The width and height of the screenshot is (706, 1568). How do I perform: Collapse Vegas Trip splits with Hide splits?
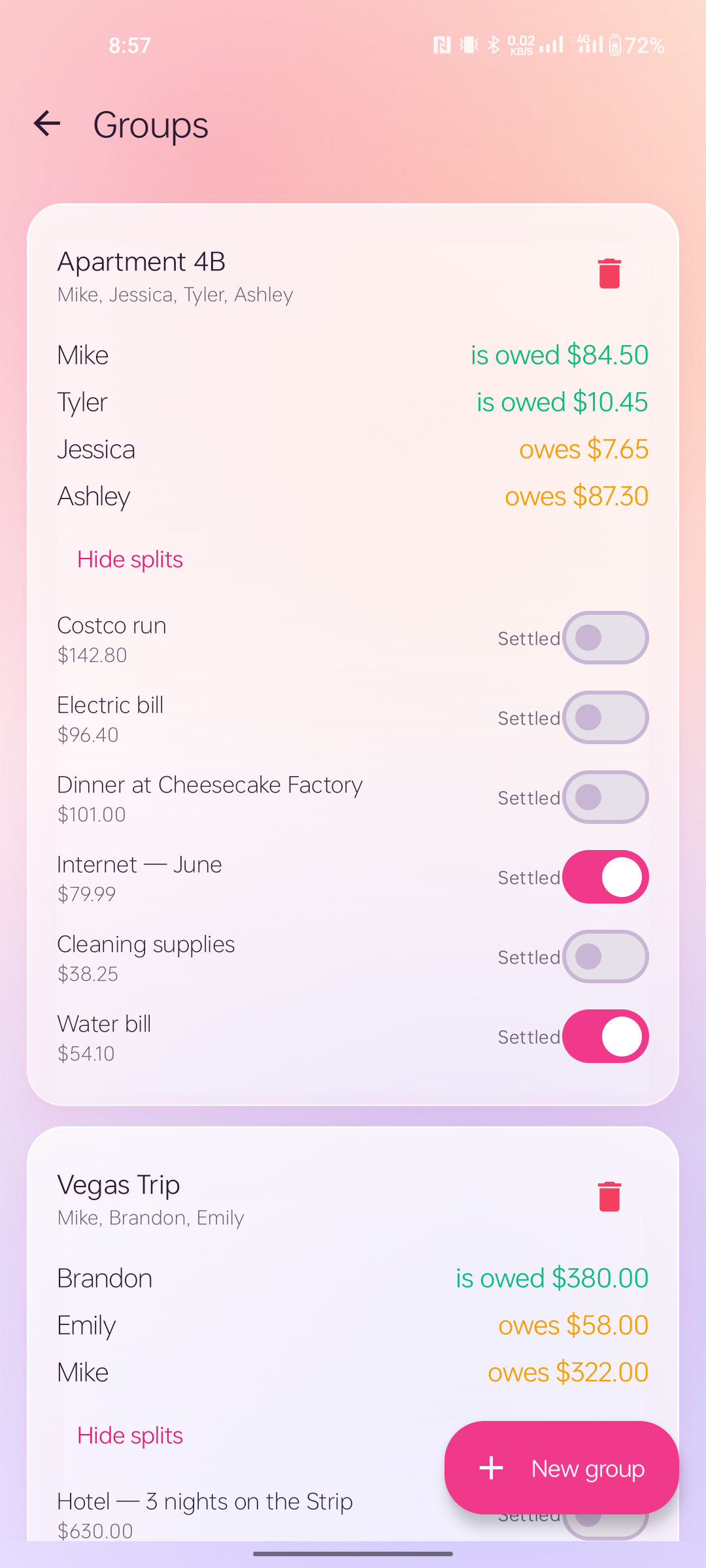tap(130, 1435)
